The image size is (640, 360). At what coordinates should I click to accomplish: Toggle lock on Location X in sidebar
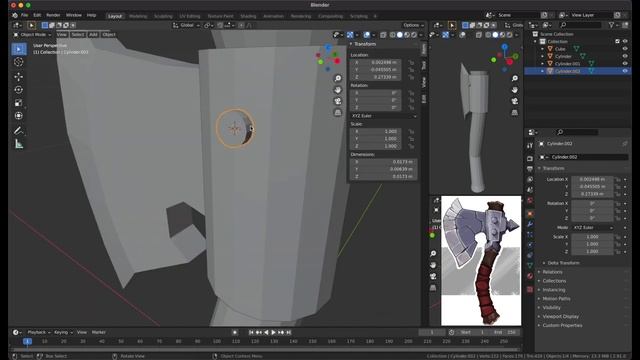tap(411, 62)
